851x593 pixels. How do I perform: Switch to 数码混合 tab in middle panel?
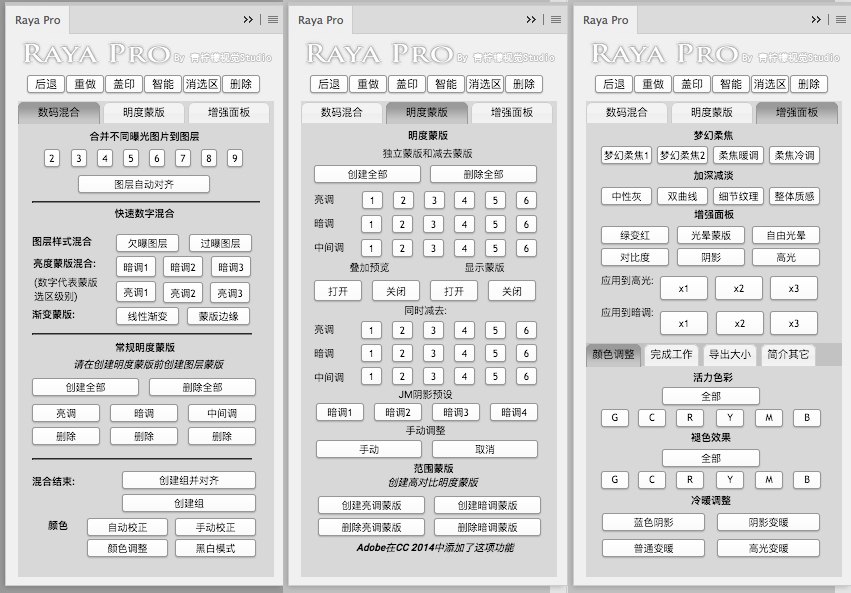pyautogui.click(x=341, y=112)
